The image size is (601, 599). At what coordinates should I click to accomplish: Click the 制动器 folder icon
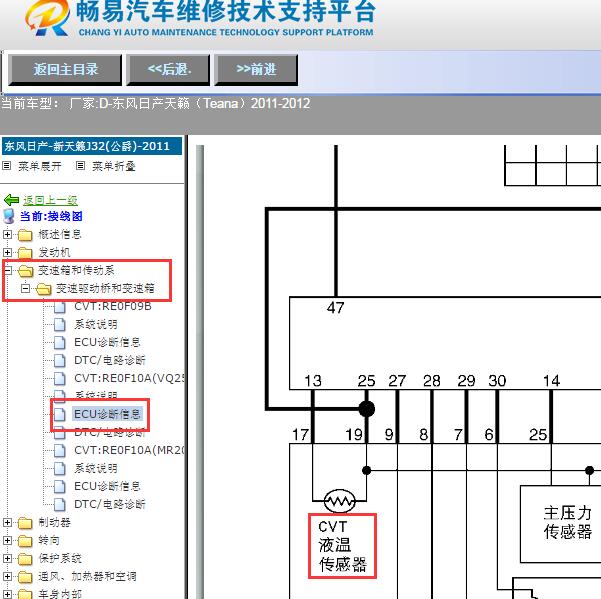click(25, 523)
